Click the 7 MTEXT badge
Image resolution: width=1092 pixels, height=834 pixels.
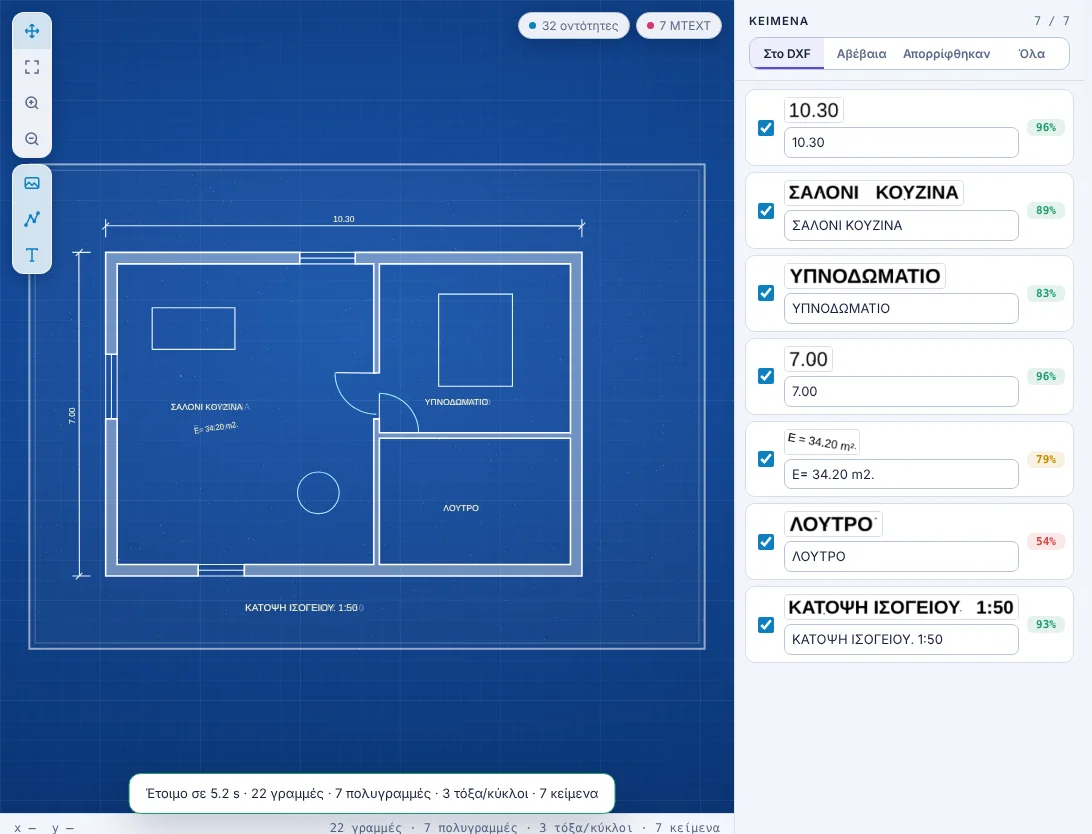[679, 26]
